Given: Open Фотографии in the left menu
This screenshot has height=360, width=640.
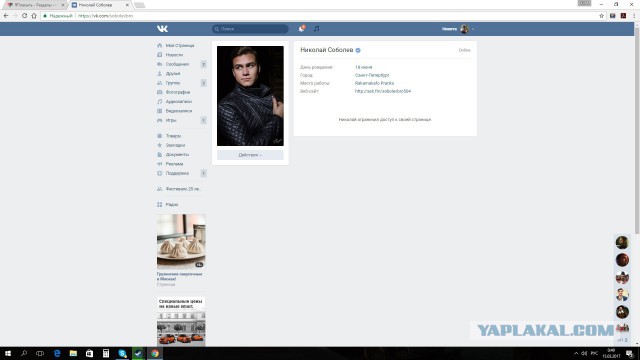Looking at the screenshot, I should click(178, 92).
